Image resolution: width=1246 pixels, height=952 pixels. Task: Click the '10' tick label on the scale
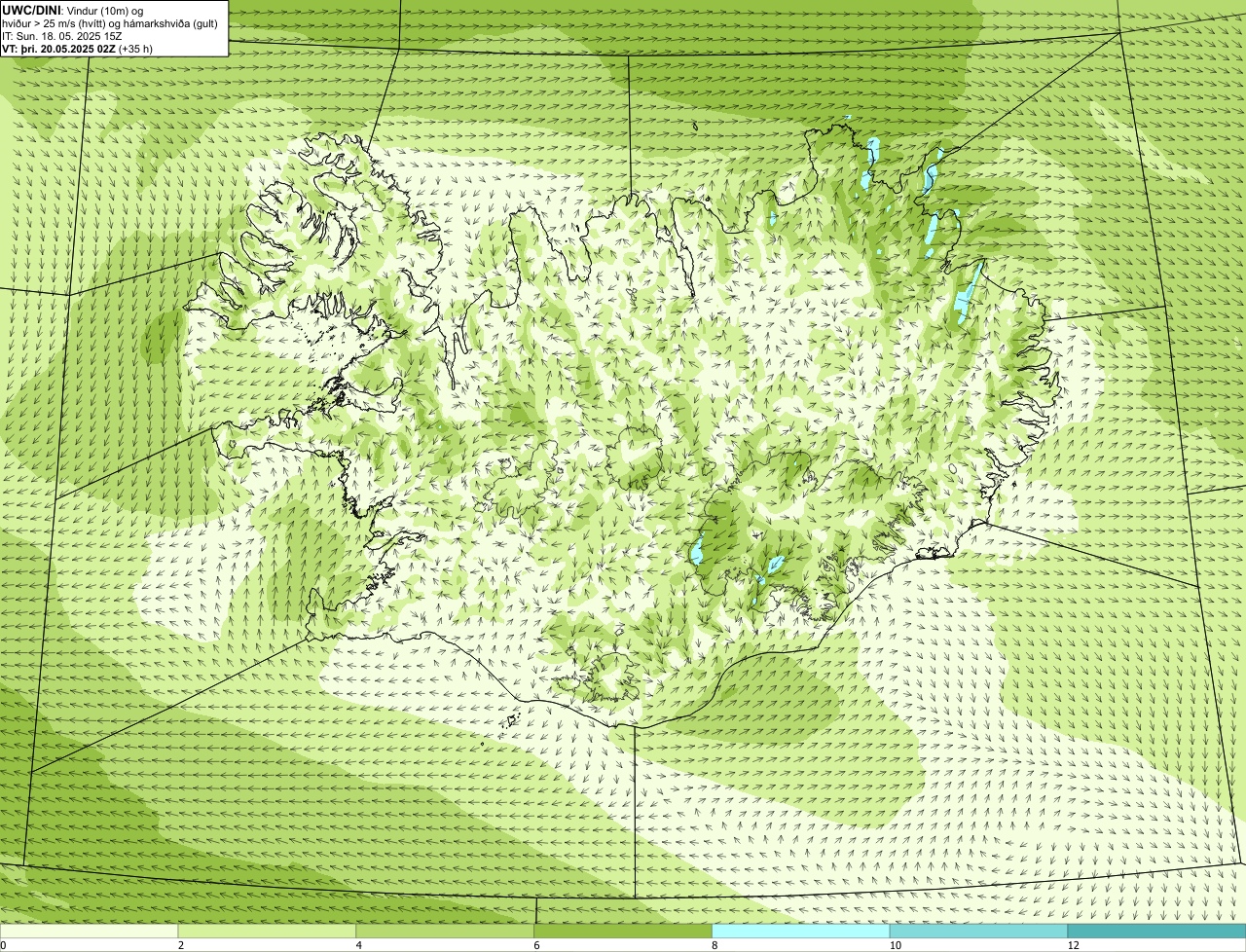tap(895, 945)
